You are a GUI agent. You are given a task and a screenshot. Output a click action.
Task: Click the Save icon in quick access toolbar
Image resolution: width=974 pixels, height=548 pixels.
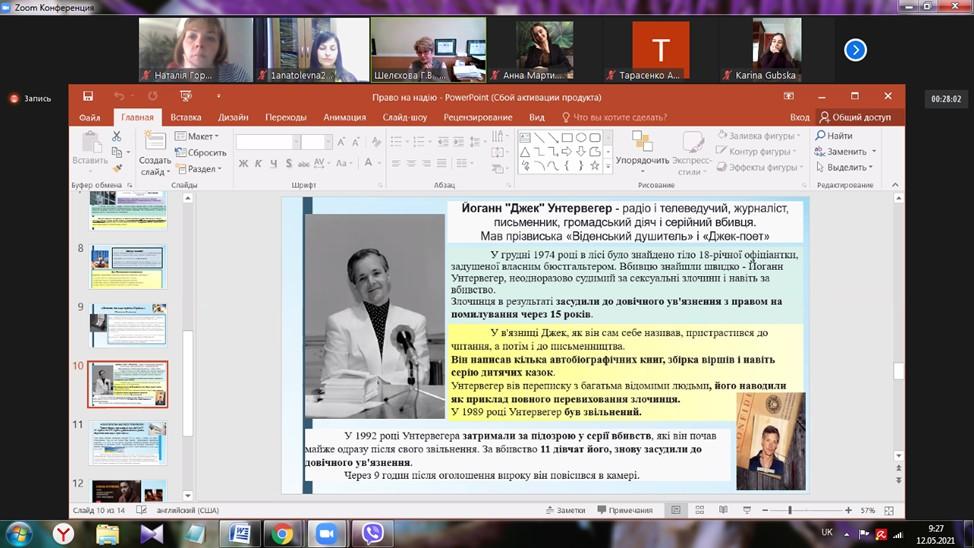[x=89, y=96]
